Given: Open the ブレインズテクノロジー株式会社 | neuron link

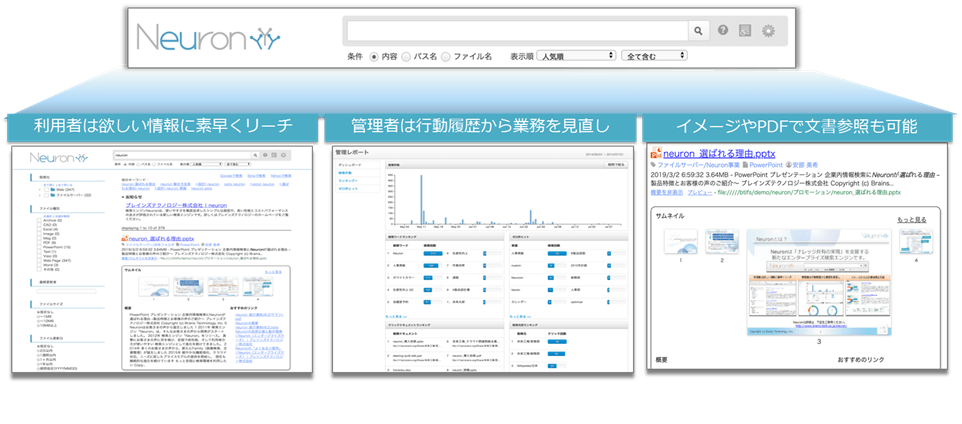Looking at the screenshot, I should [x=177, y=206].
